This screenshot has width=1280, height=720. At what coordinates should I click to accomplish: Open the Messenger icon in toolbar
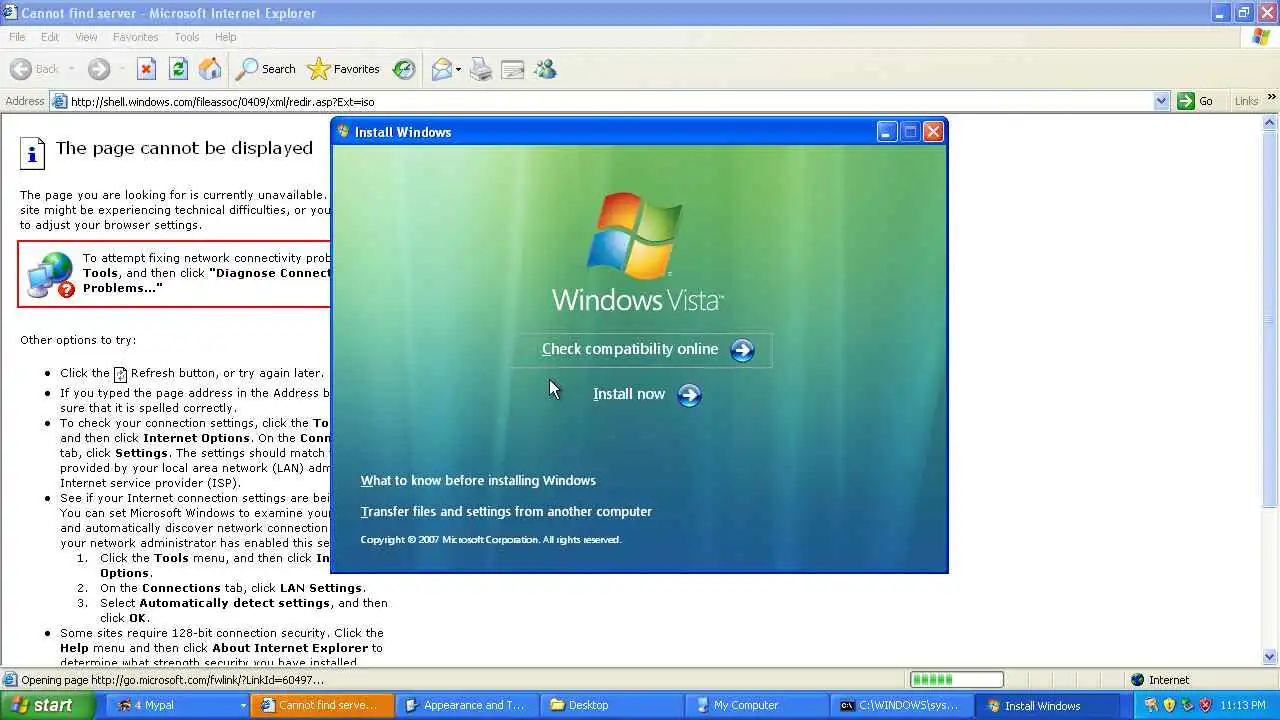click(x=545, y=69)
